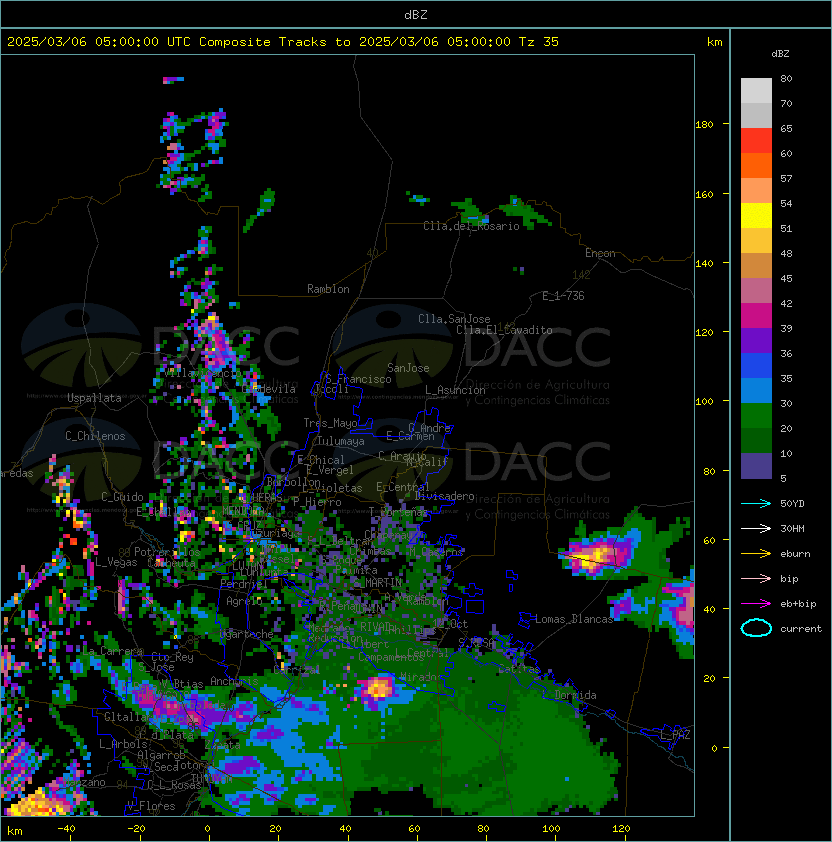Click the 'Lomas_Blancas' place label
Image resolution: width=832 pixels, height=842 pixels.
[574, 619]
